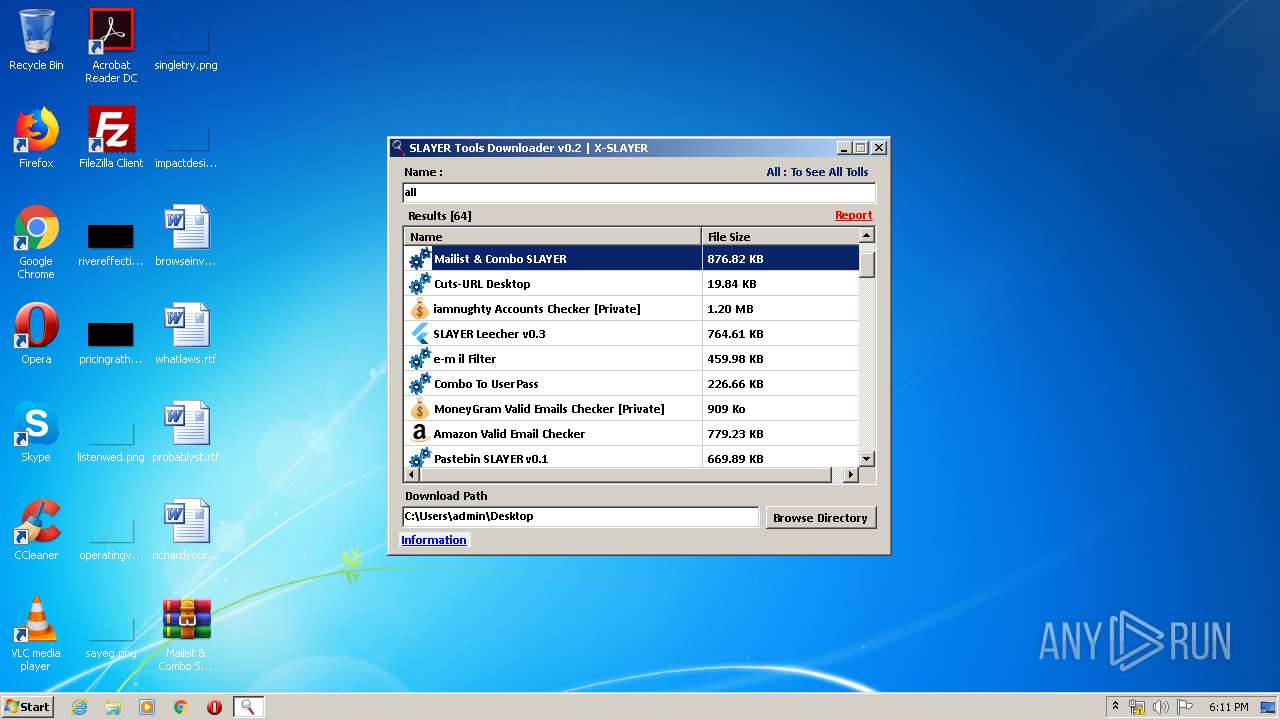This screenshot has height=720, width=1280.
Task: Click the Download Path text field
Action: (581, 516)
